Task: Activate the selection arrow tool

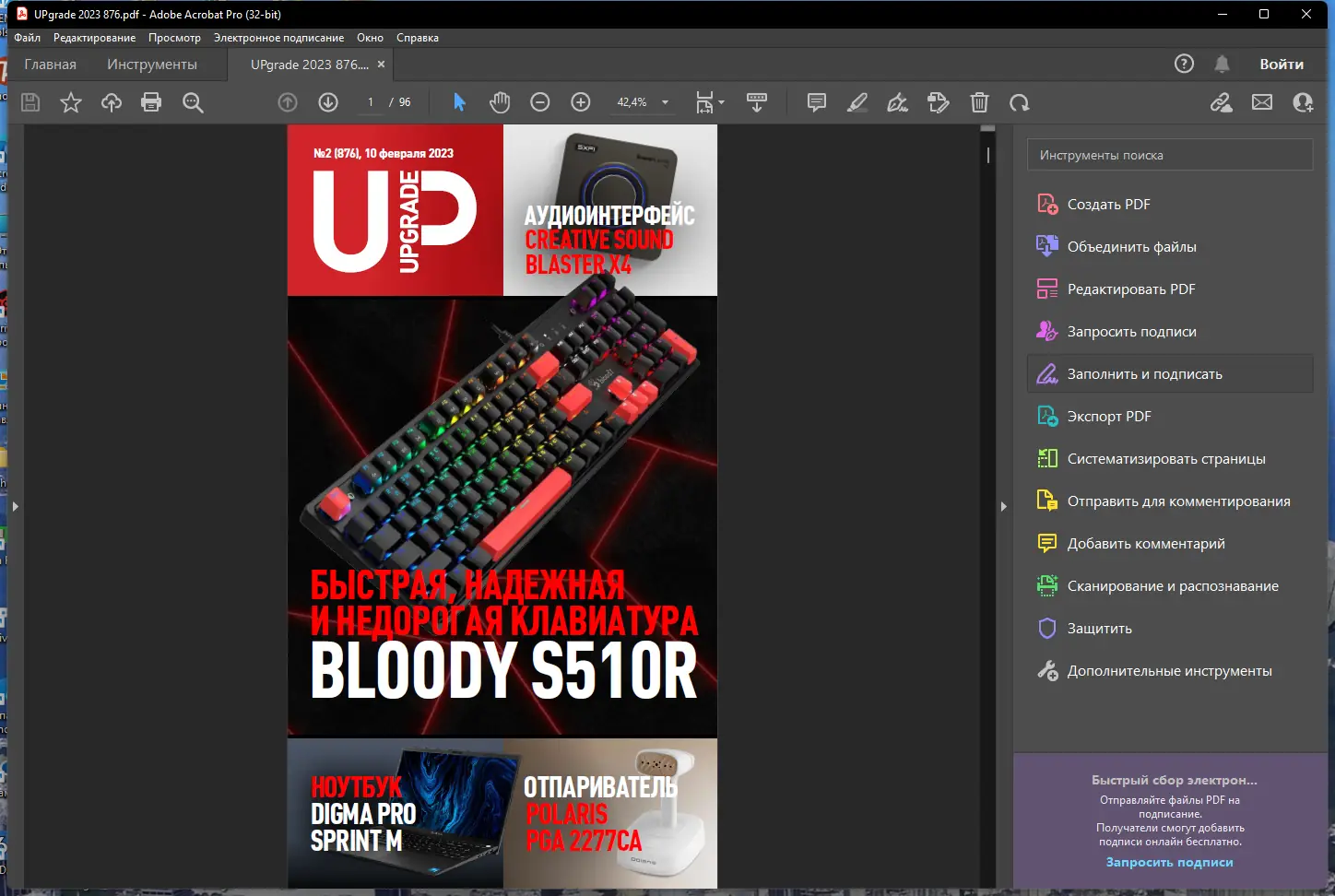Action: coord(459,102)
